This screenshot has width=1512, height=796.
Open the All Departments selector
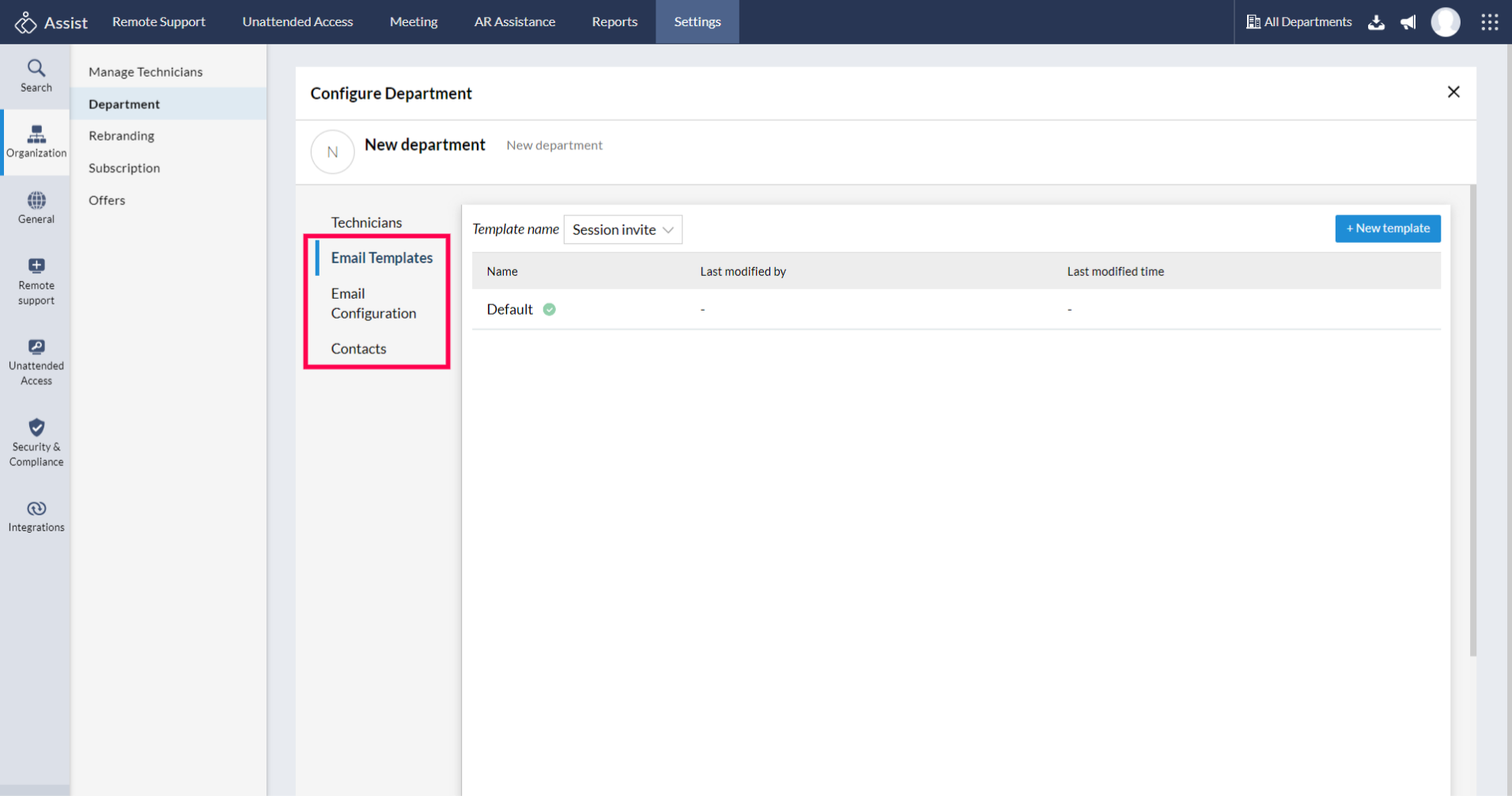[1298, 22]
